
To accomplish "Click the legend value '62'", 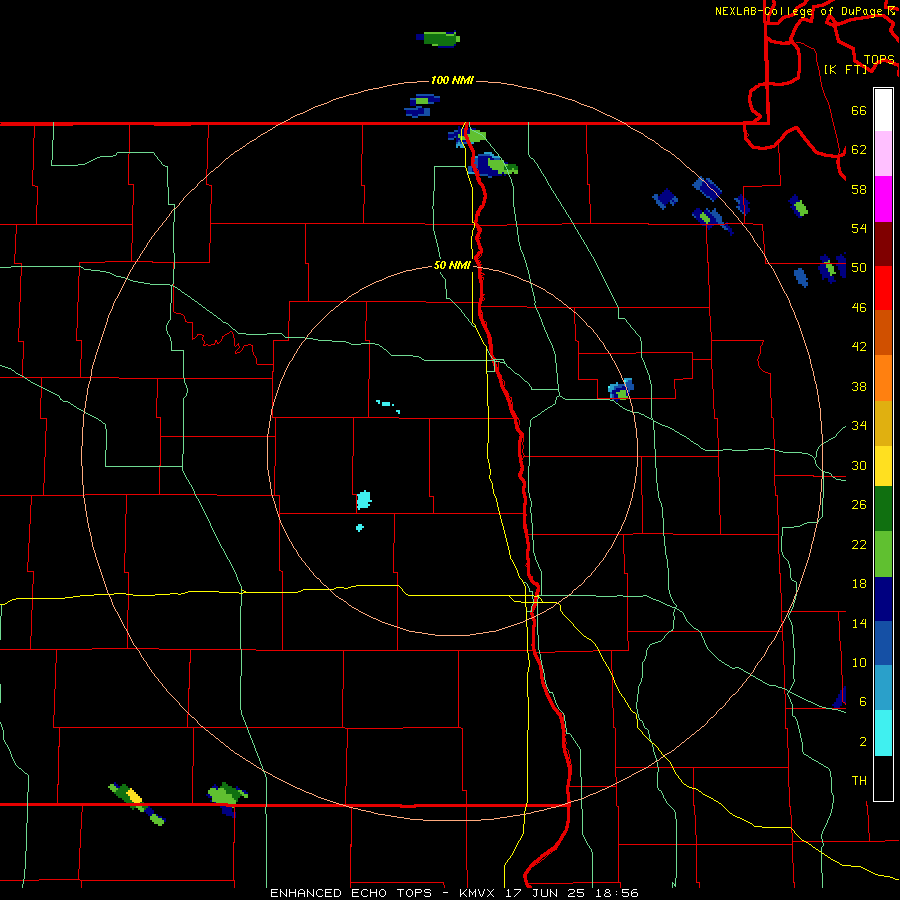I will (x=859, y=150).
